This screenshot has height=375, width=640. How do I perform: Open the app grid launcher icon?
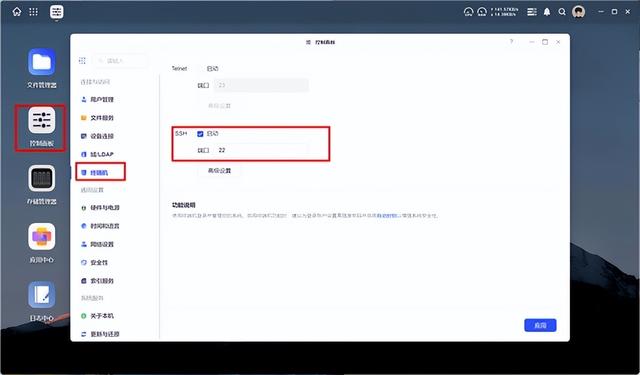click(33, 12)
